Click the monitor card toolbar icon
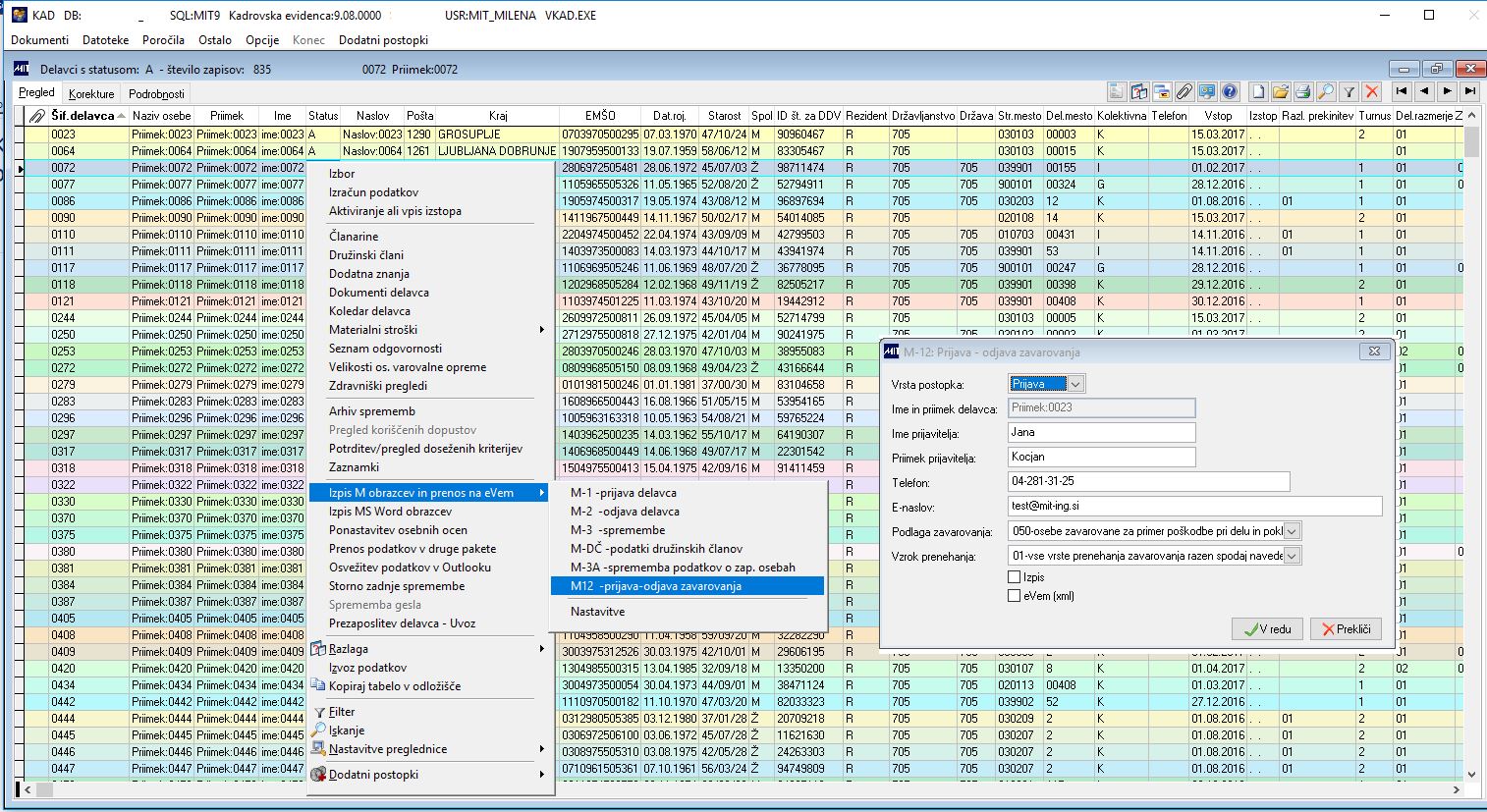Screen dimensions: 1487x812 click(1206, 91)
